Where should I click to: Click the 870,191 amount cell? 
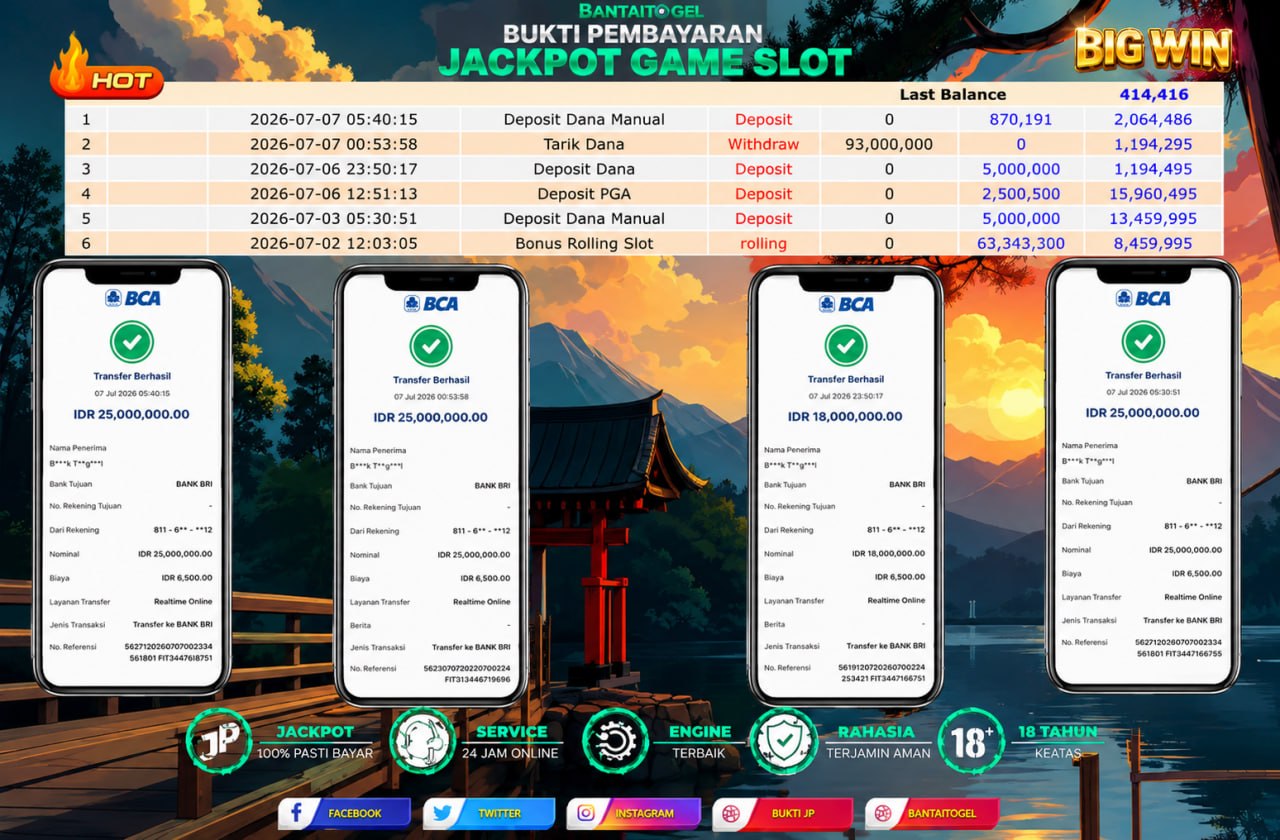coord(1021,119)
